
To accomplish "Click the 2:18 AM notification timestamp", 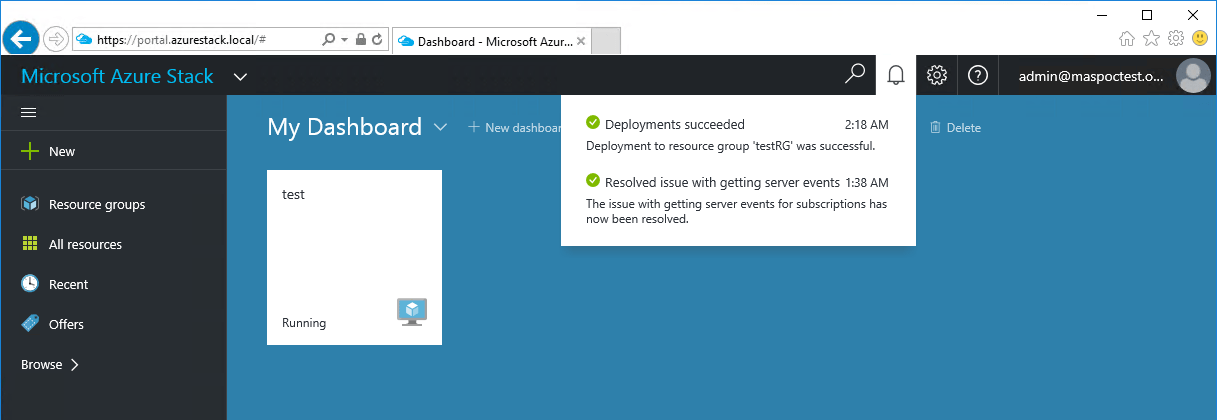I will pyautogui.click(x=865, y=125).
